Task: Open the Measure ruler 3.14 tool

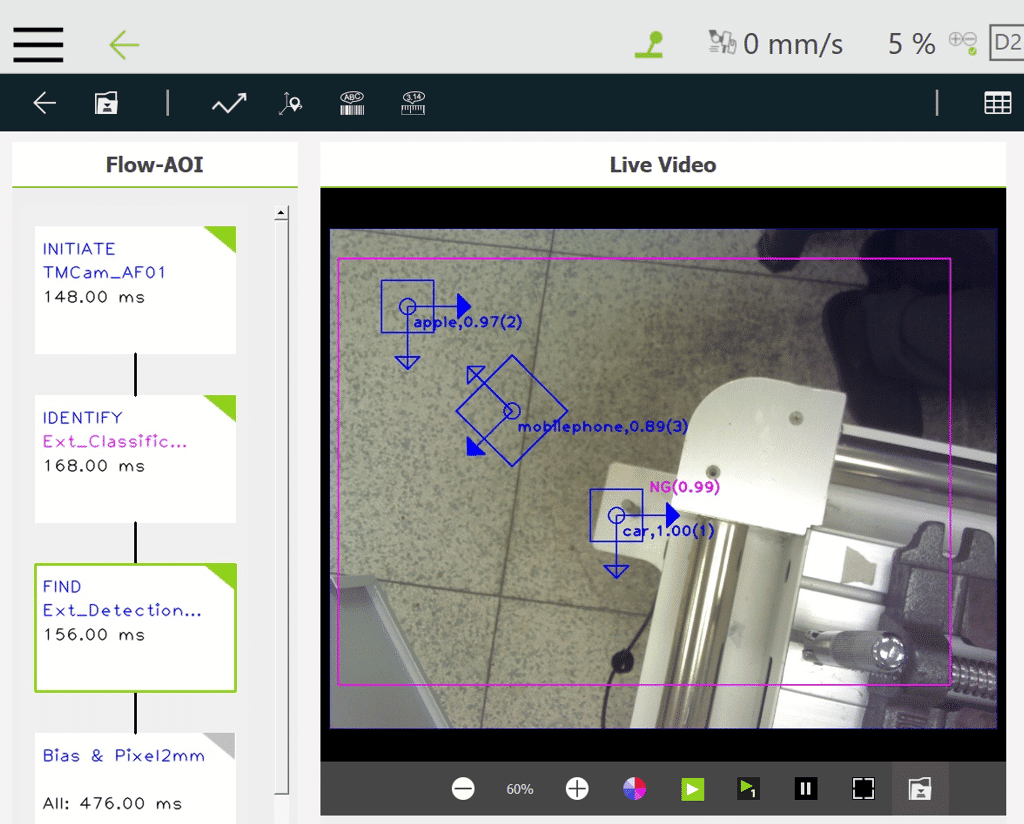Action: [413, 103]
